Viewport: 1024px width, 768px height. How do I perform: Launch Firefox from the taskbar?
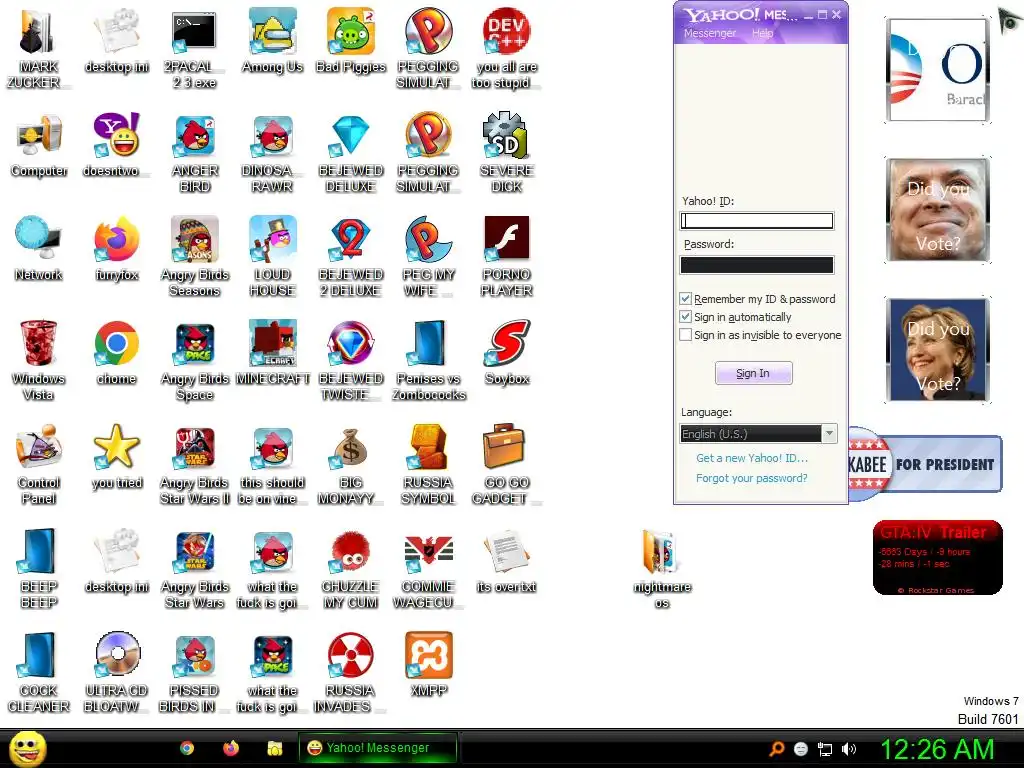click(231, 748)
